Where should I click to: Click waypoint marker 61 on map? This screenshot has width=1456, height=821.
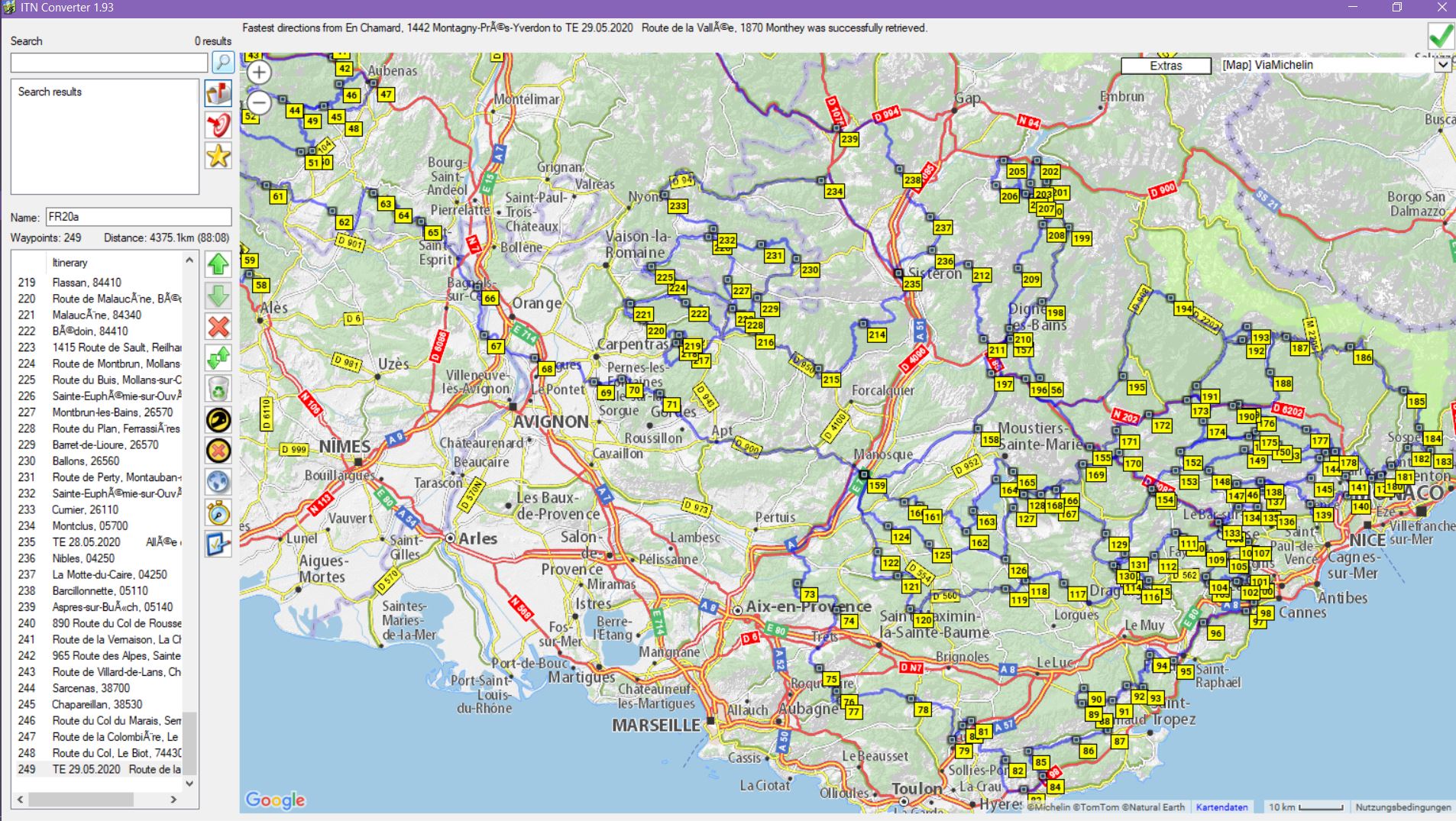[278, 196]
